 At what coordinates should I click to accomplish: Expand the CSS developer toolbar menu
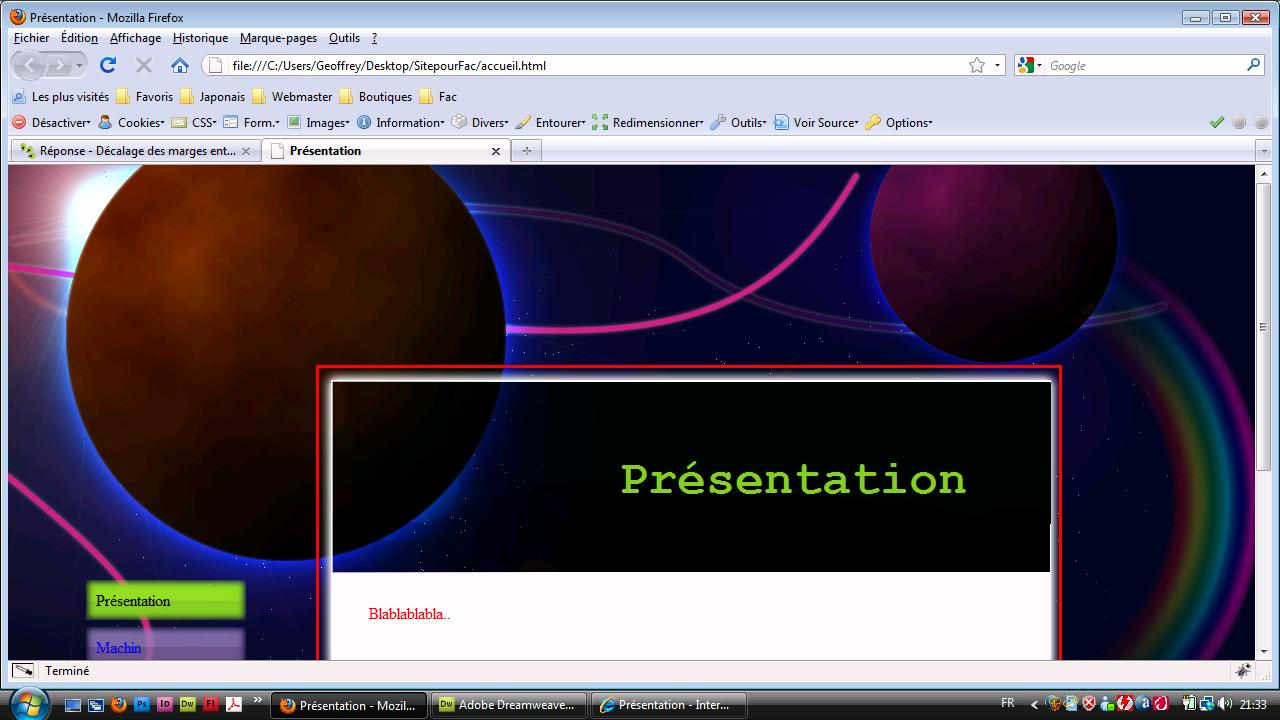tap(194, 123)
